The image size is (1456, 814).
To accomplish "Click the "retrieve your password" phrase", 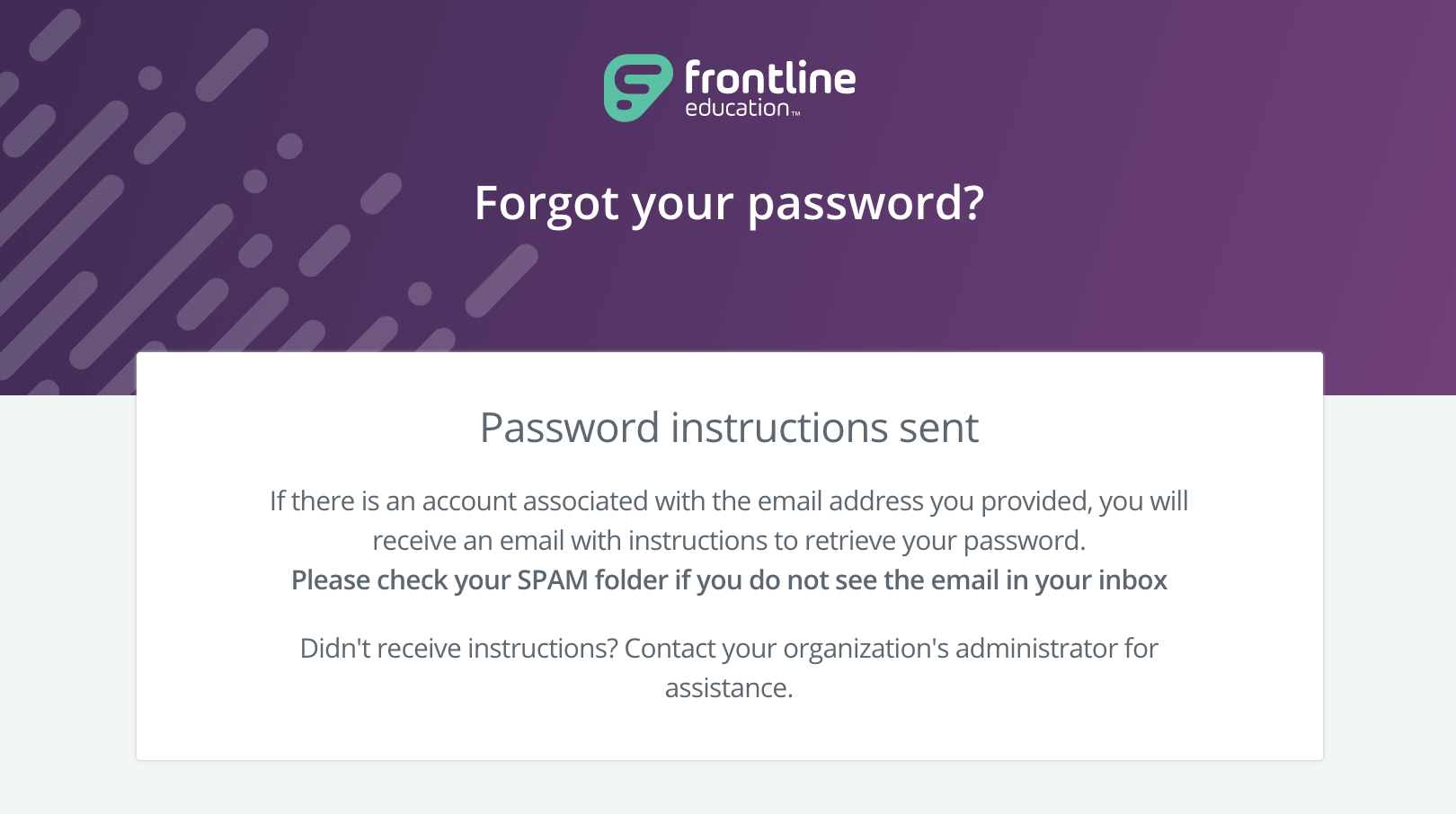I will 941,541.
